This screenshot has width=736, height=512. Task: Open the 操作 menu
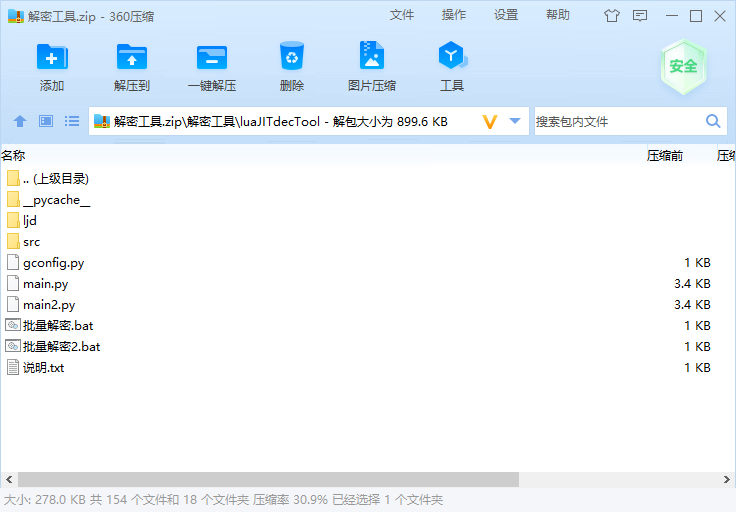pyautogui.click(x=454, y=15)
